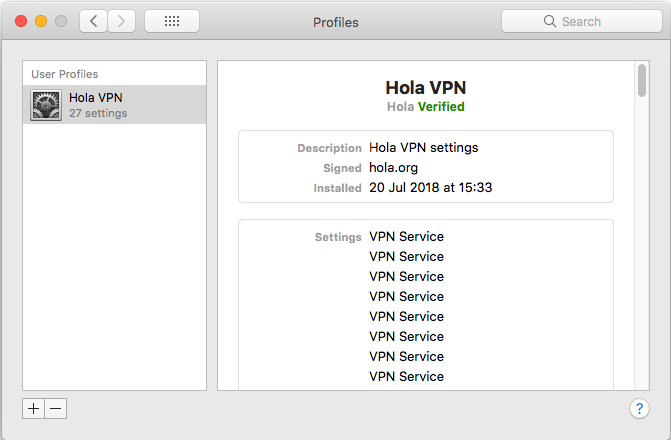Show all preferences via grid icon
671x440 pixels.
tap(172, 21)
